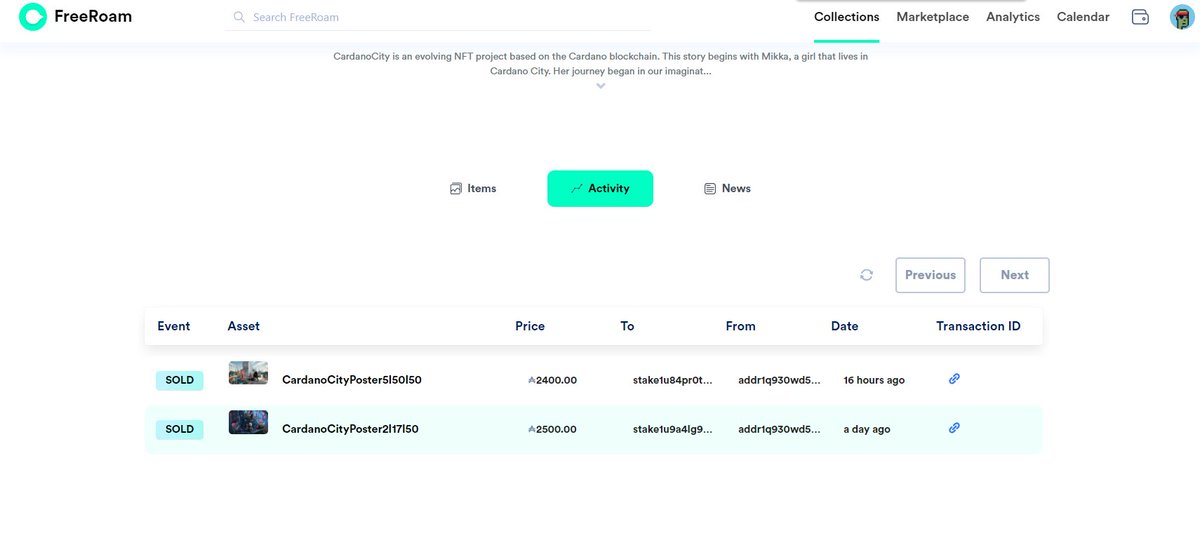The width and height of the screenshot is (1200, 552).
Task: Click buyer address stake1u9a4lg9...
Action: click(673, 429)
